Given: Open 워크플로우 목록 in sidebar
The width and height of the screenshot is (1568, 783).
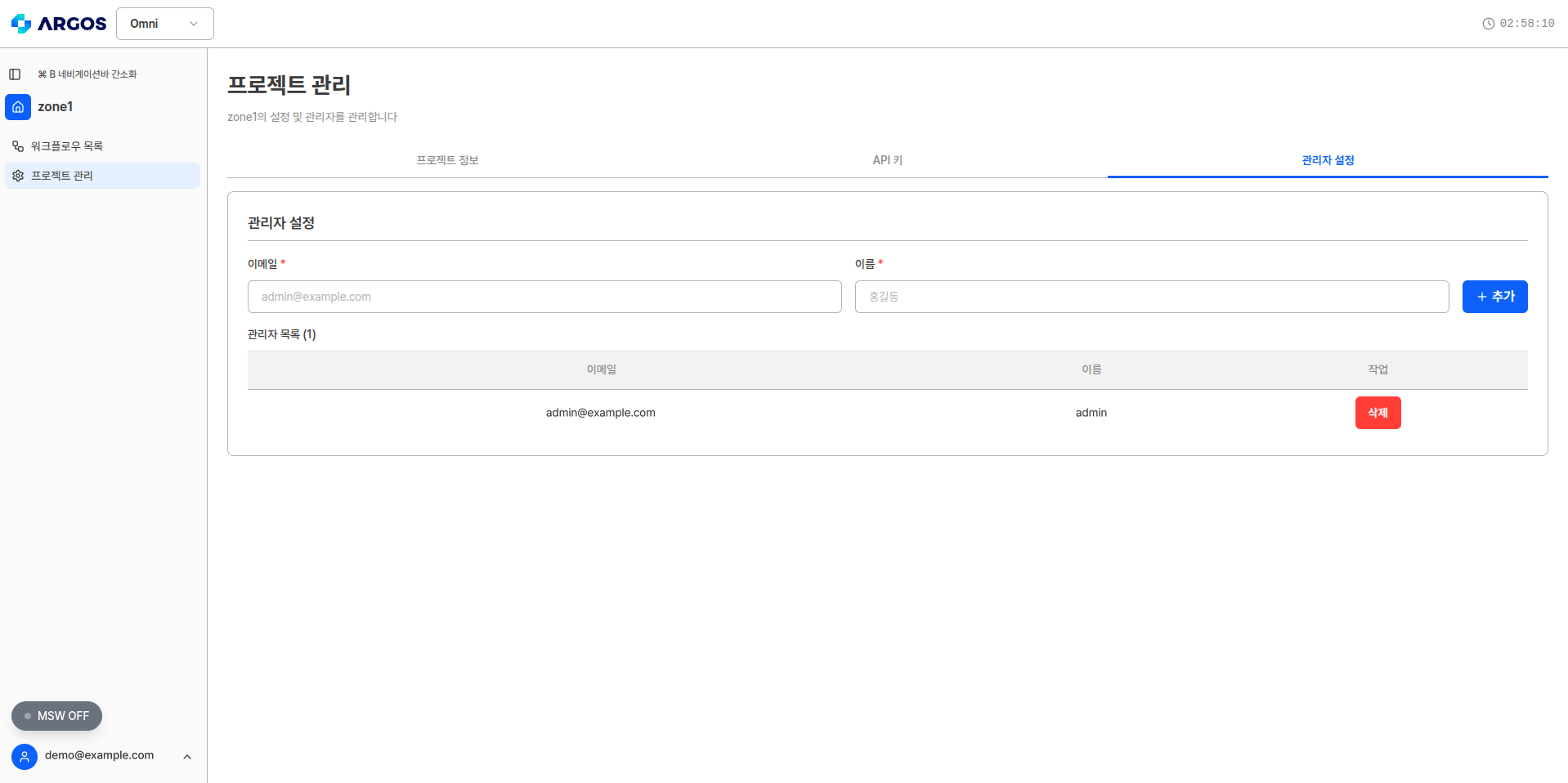Looking at the screenshot, I should [x=102, y=146].
